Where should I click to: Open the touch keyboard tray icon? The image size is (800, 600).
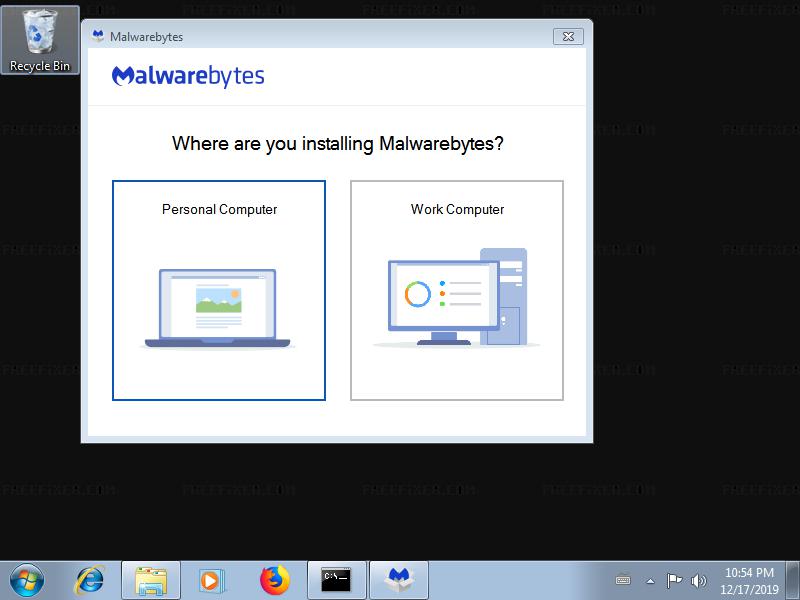623,581
